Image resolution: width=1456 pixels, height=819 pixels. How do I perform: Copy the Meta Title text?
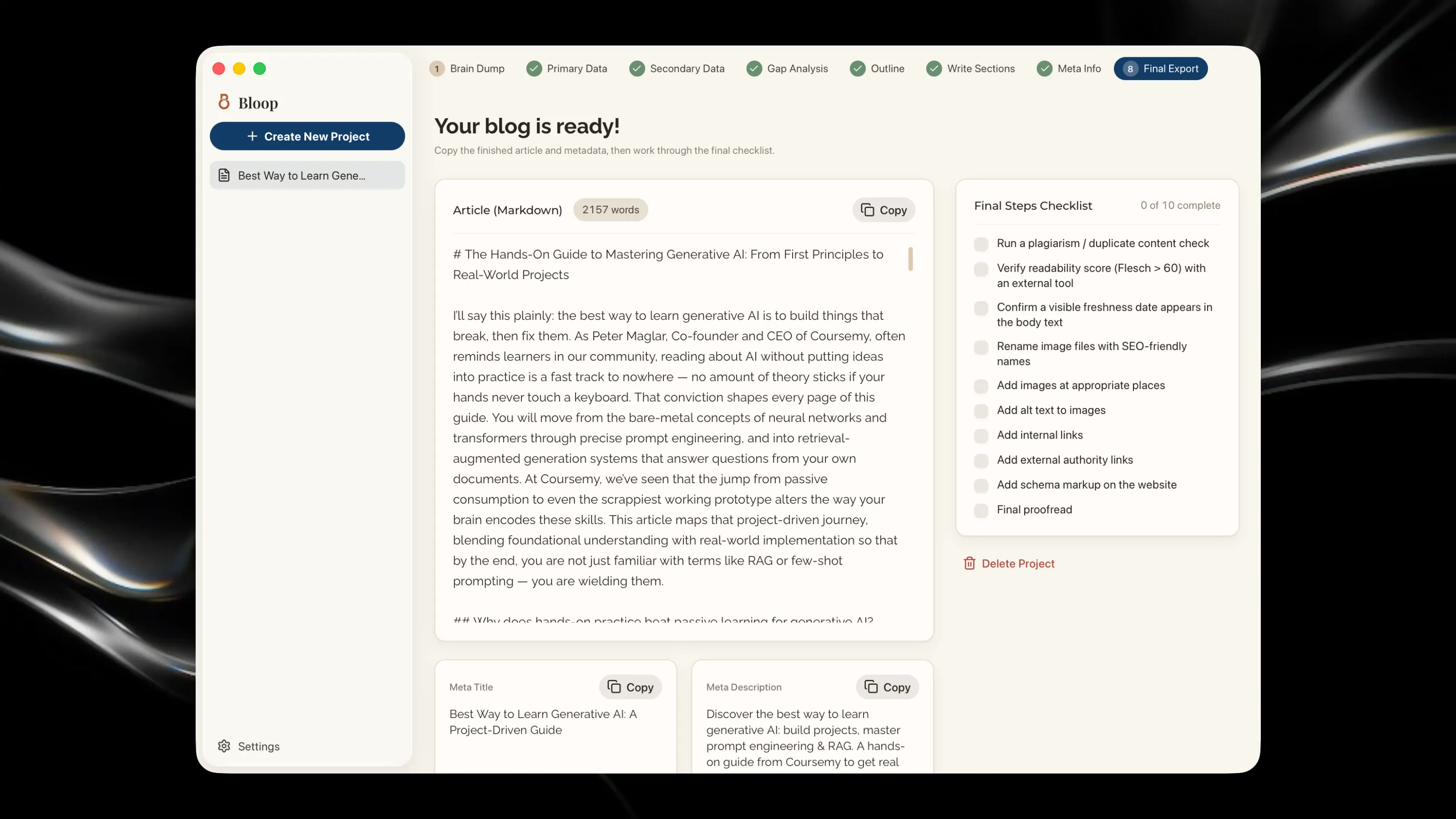point(630,687)
